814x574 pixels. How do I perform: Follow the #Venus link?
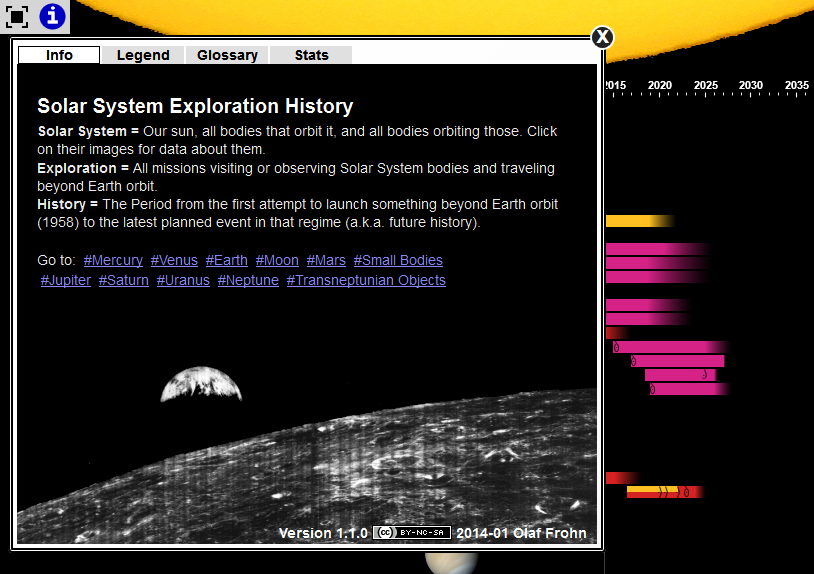coord(174,260)
